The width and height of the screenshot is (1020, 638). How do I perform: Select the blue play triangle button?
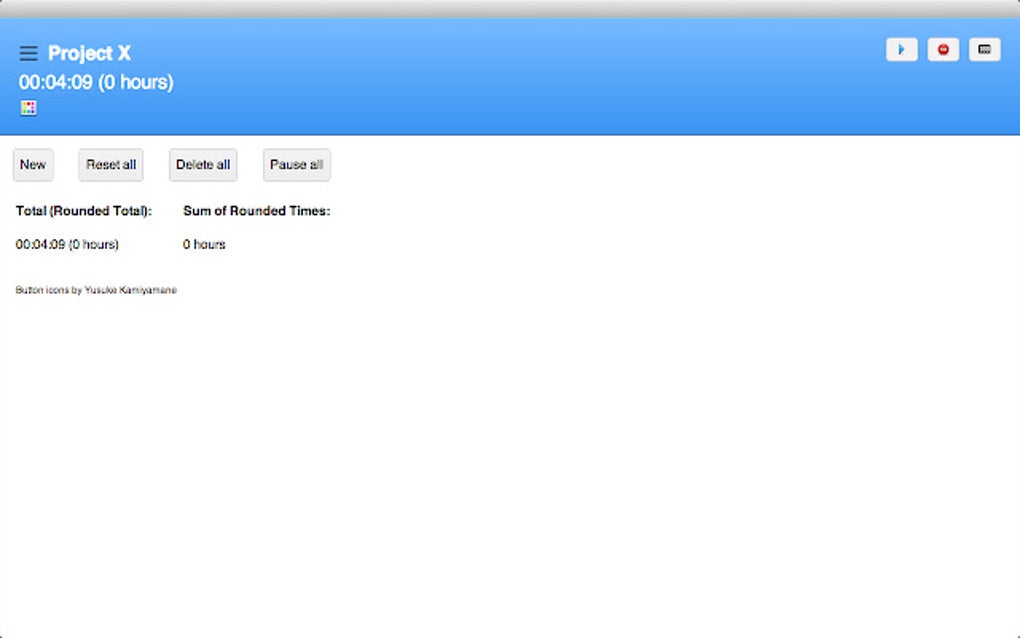click(901, 49)
